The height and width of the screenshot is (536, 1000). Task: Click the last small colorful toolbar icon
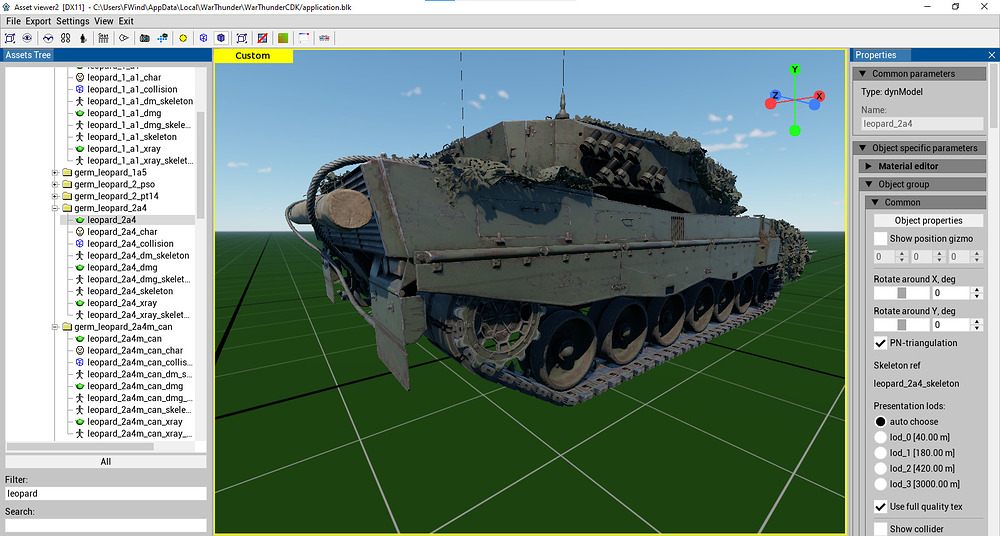click(324, 38)
